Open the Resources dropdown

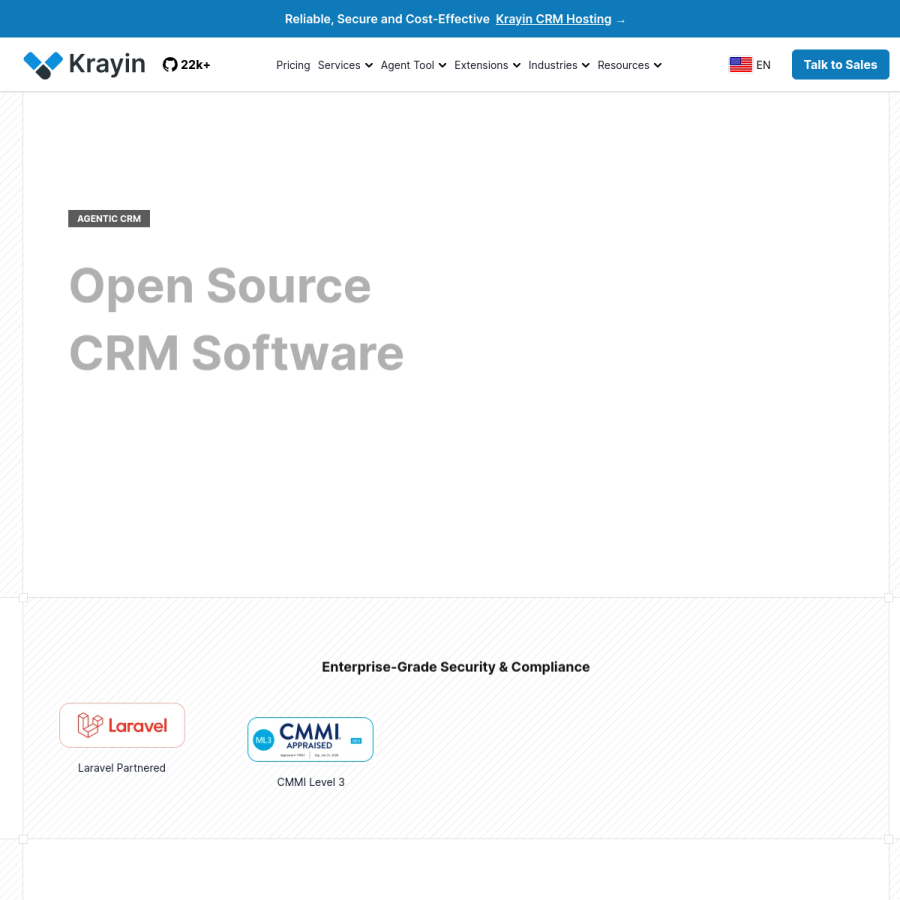pyautogui.click(x=629, y=65)
